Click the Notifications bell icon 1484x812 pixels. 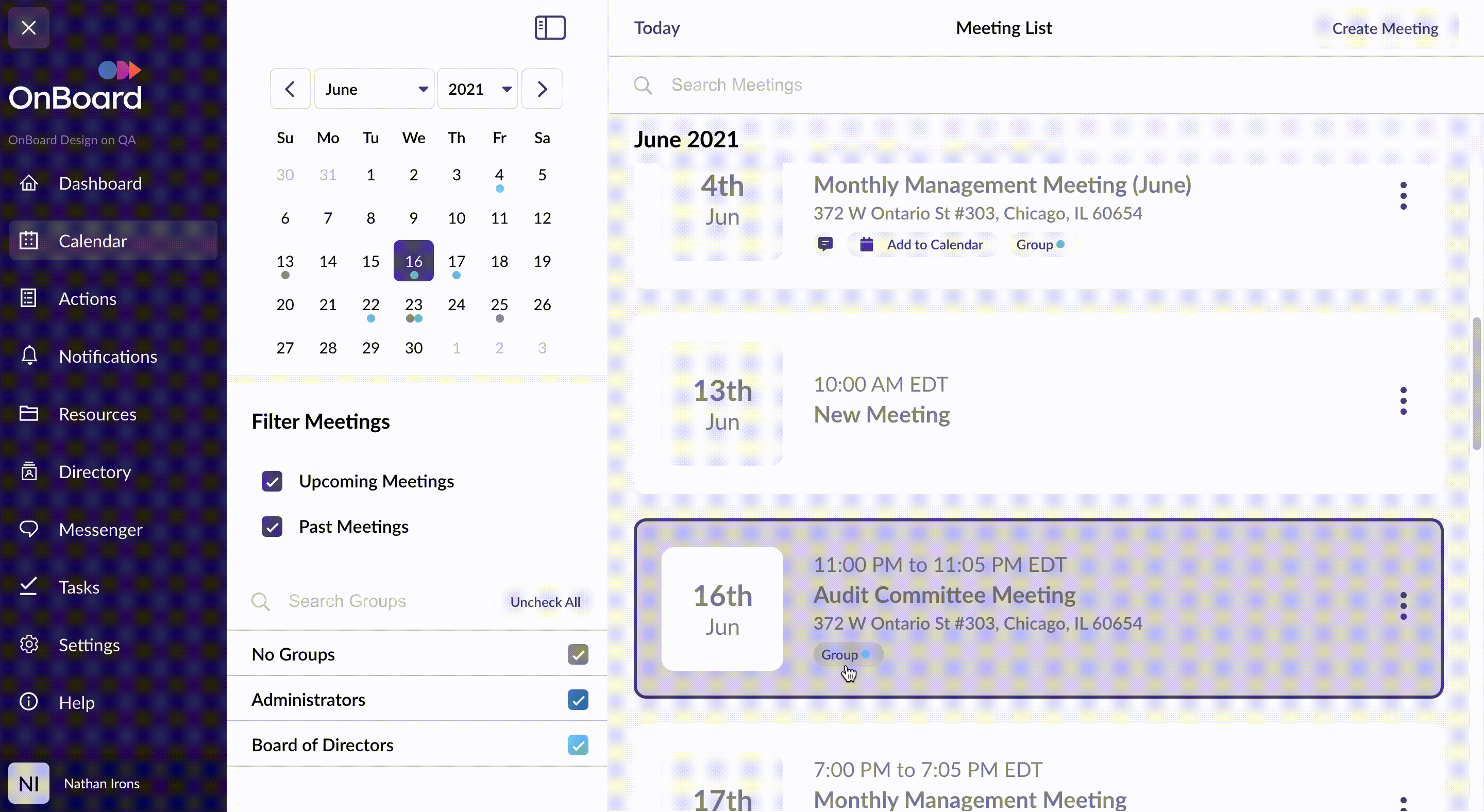click(29, 356)
